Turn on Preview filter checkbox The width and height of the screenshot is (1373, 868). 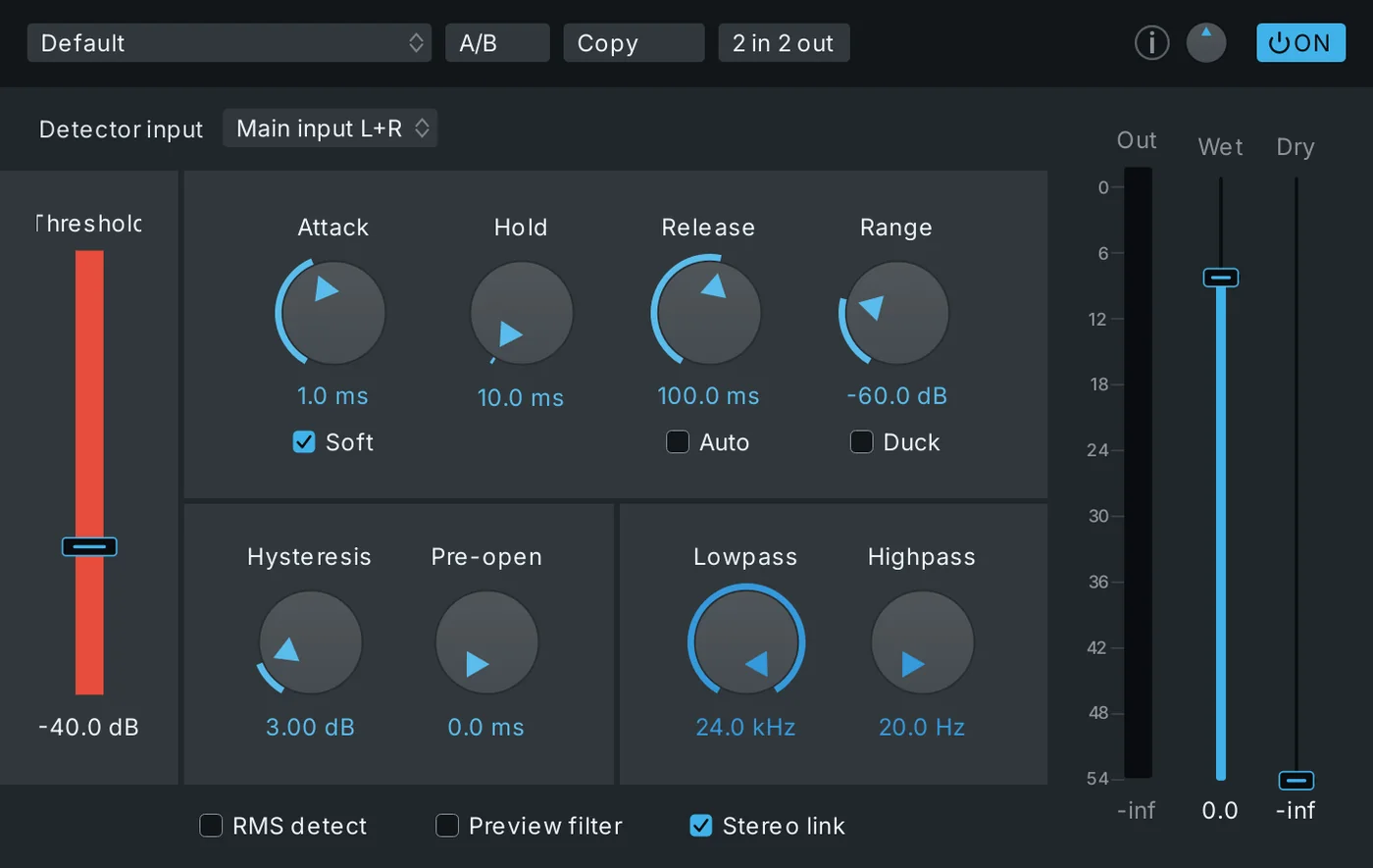click(447, 826)
